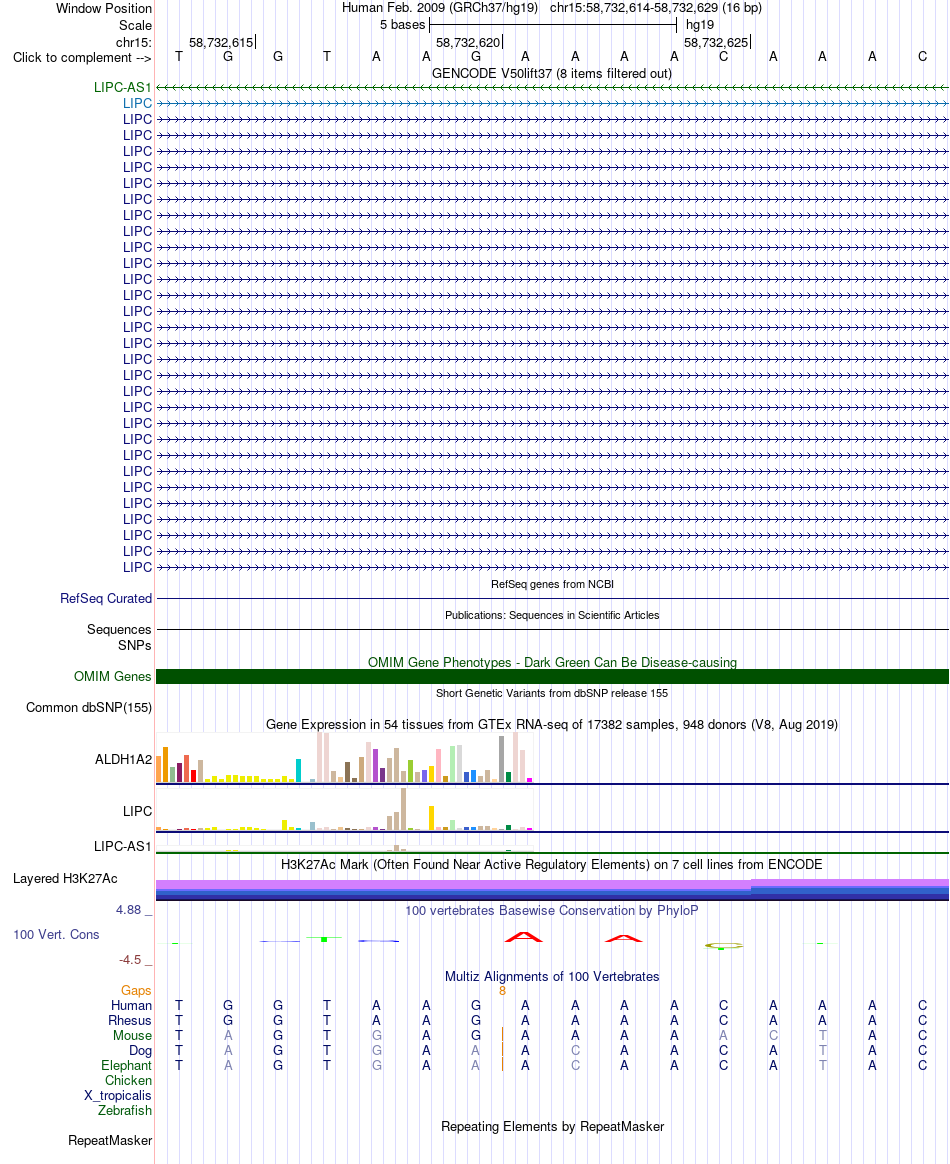Viewport: 950px width, 1164px height.
Task: Open '100 vertebrates Basewise Conservation by PhyloP' title
Action: [551, 911]
